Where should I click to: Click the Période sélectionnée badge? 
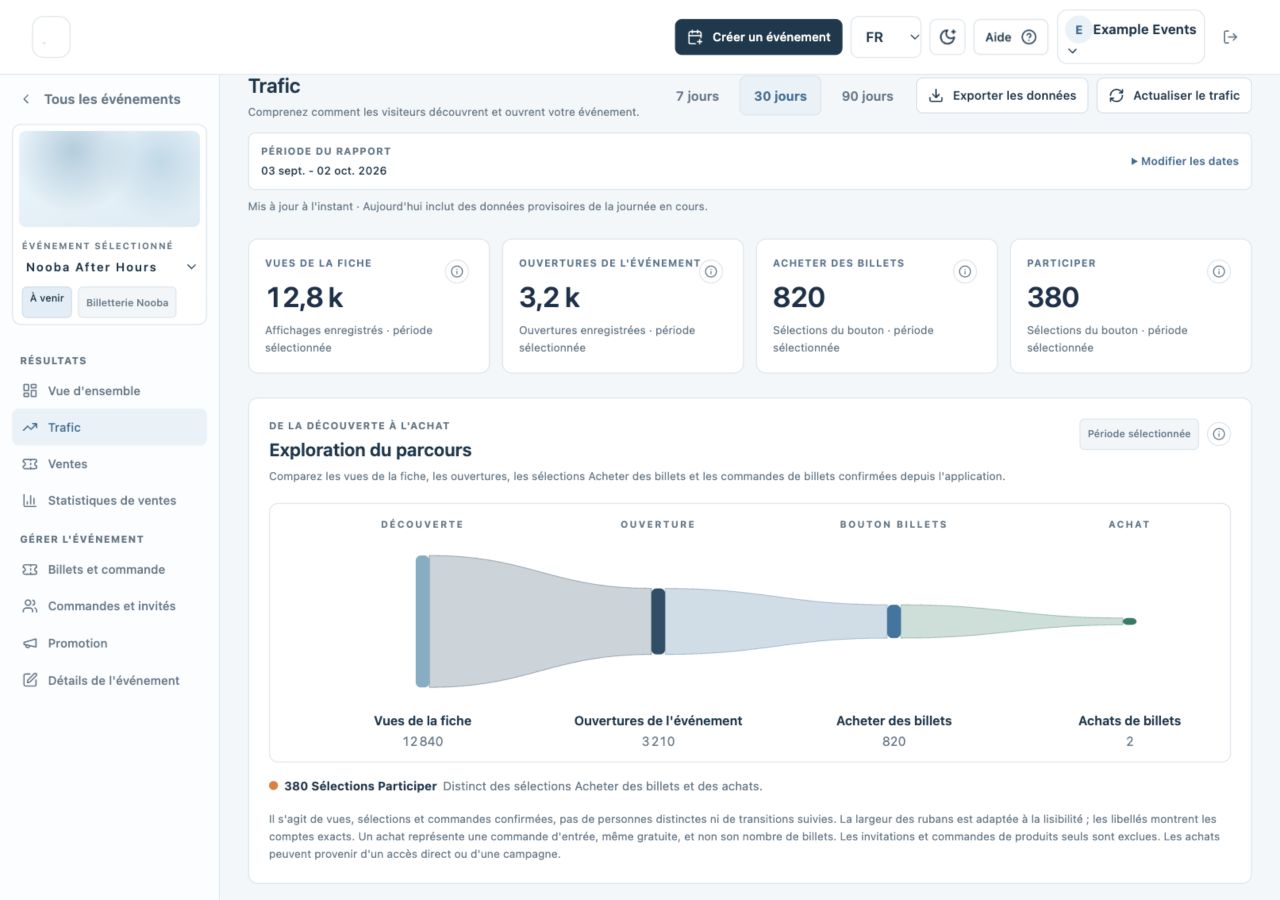1139,434
